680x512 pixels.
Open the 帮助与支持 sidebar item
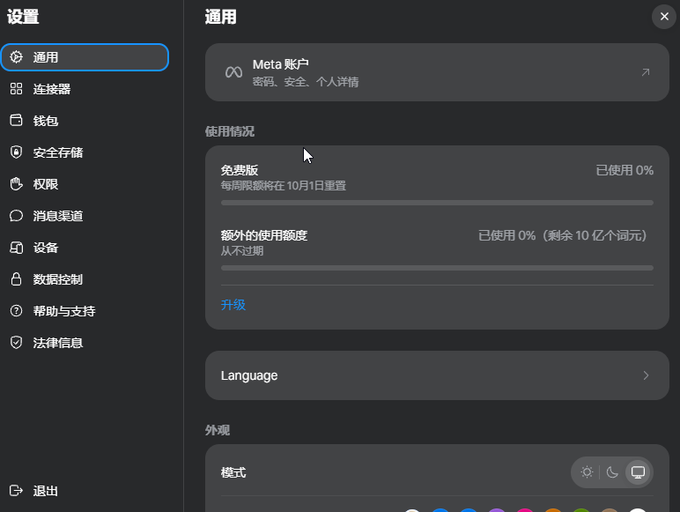tap(85, 311)
